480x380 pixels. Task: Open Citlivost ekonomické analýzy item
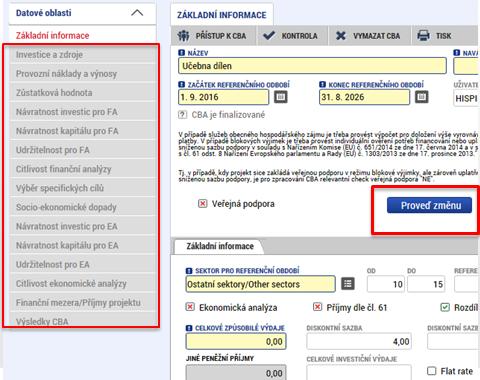(x=83, y=283)
